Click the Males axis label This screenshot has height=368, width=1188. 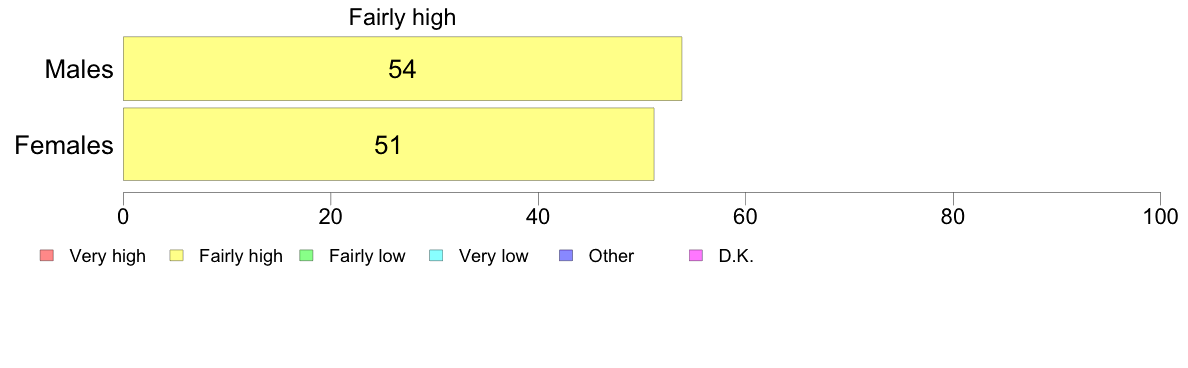(x=79, y=70)
